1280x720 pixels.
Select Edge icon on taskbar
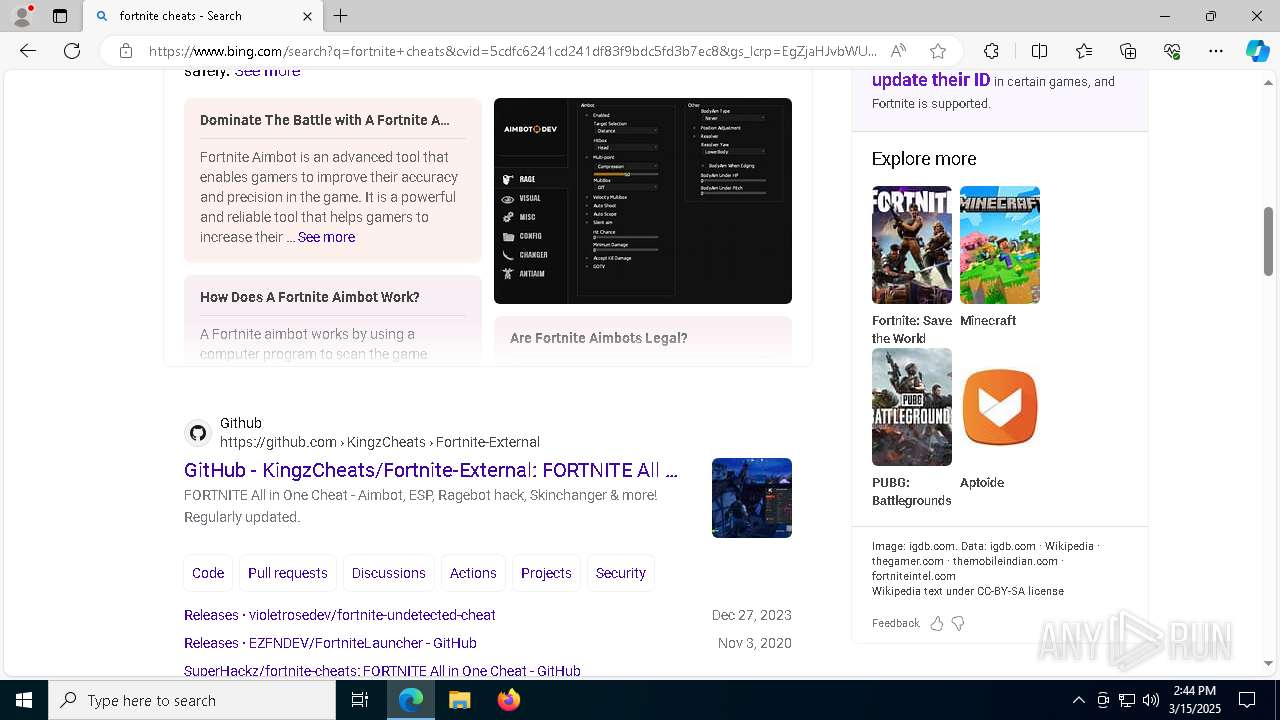411,700
